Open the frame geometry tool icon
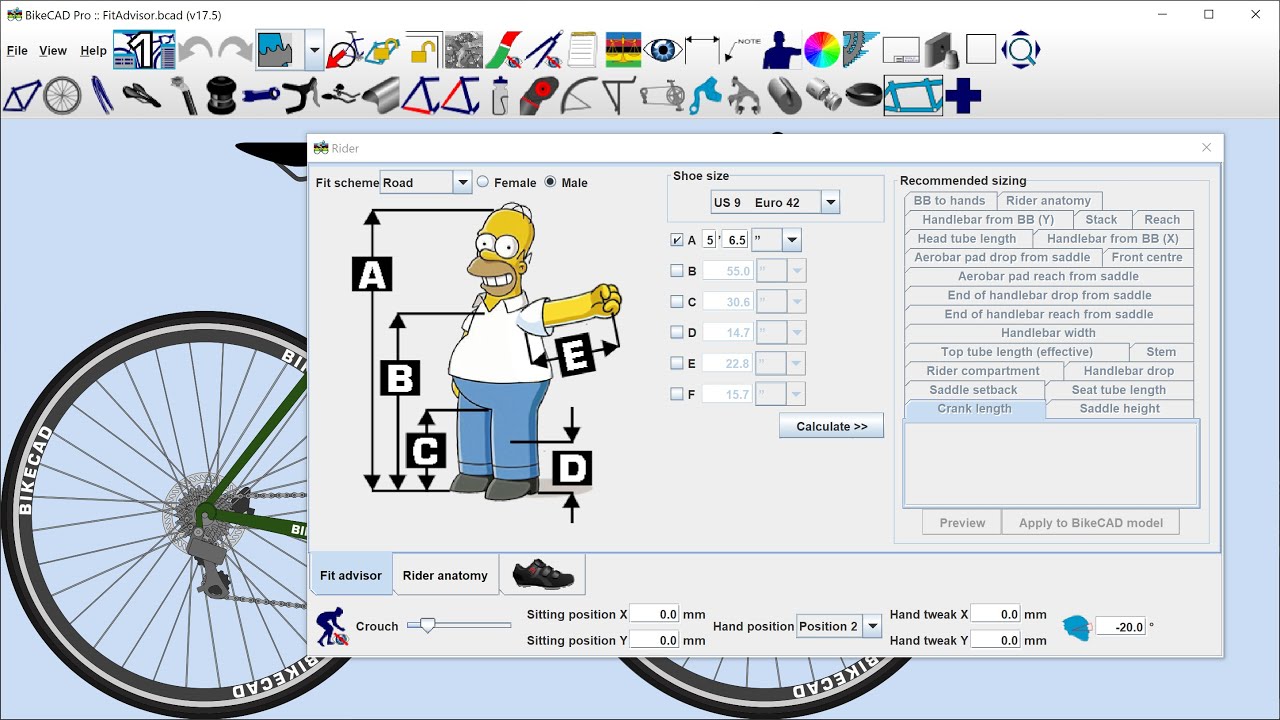This screenshot has width=1280, height=720. [22, 96]
